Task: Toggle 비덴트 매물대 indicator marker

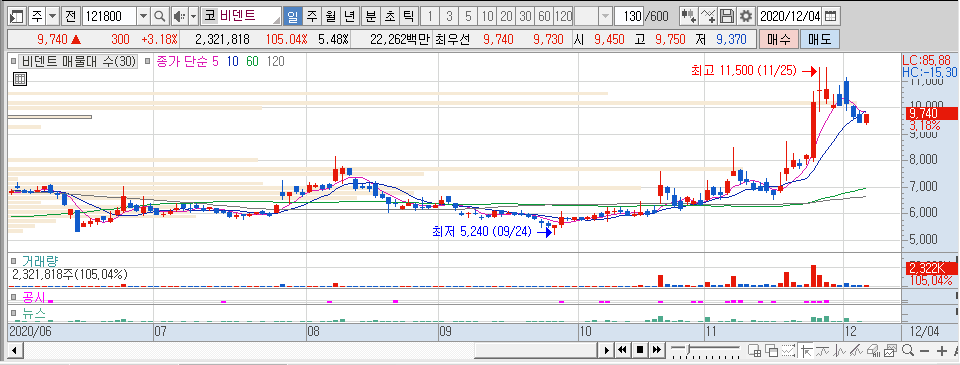Action: (x=13, y=61)
